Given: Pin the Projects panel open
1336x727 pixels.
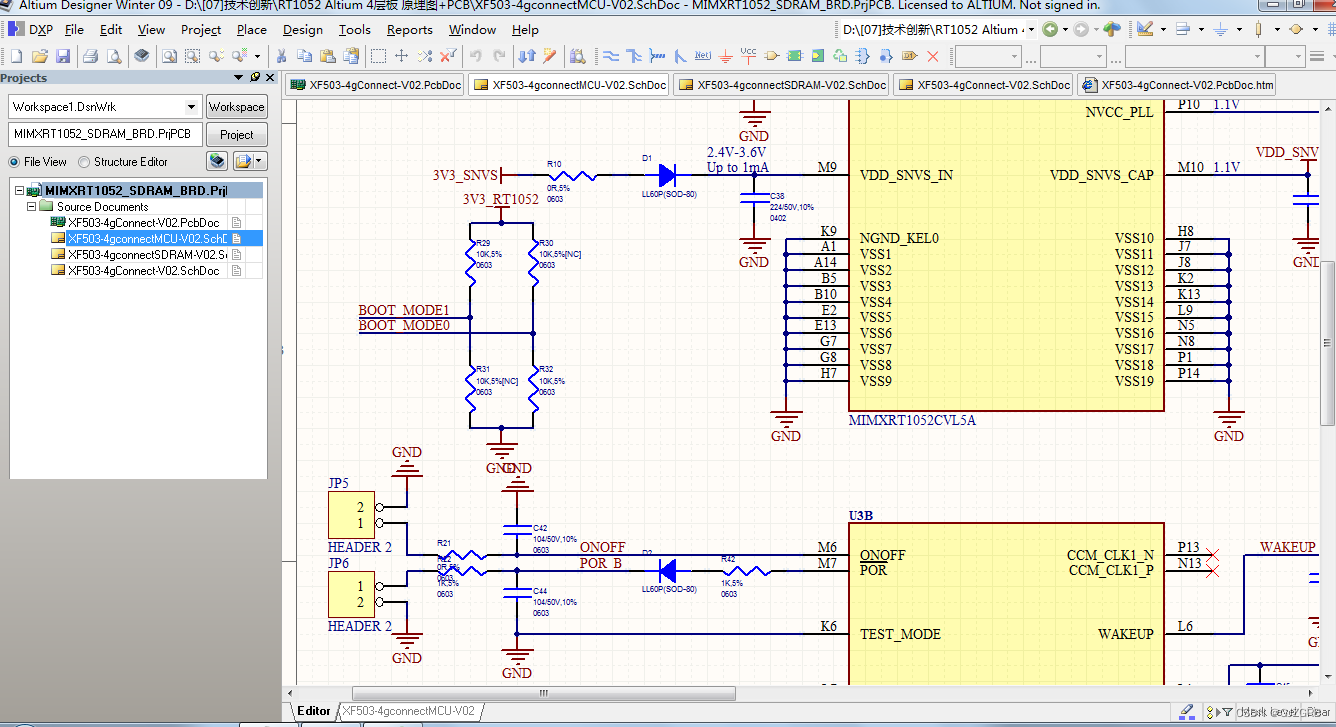Looking at the screenshot, I should (255, 78).
